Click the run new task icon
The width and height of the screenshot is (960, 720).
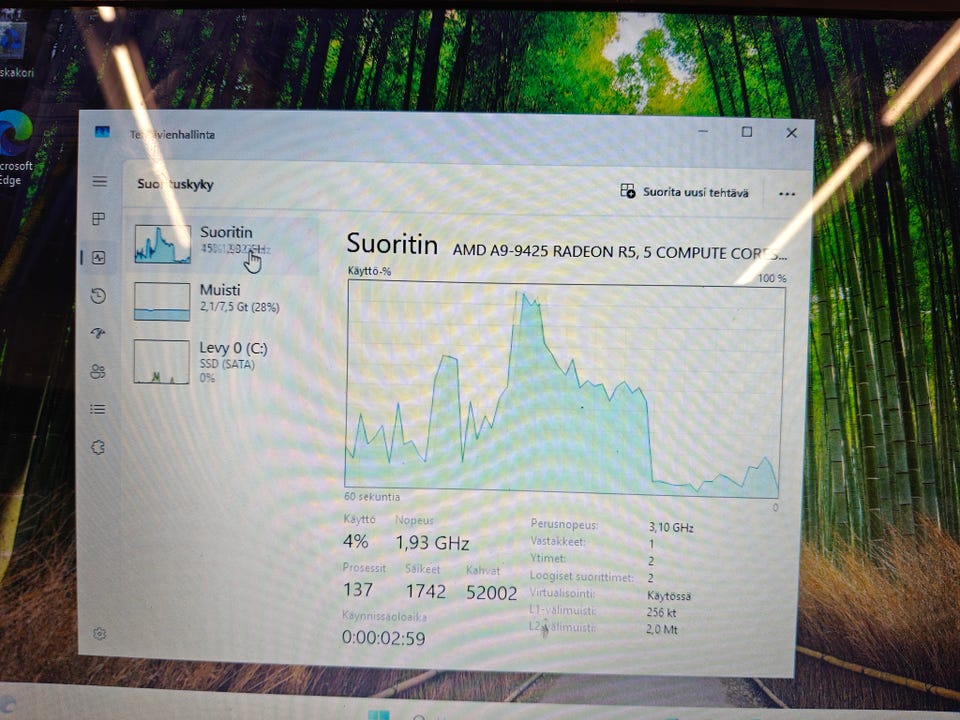tap(628, 191)
